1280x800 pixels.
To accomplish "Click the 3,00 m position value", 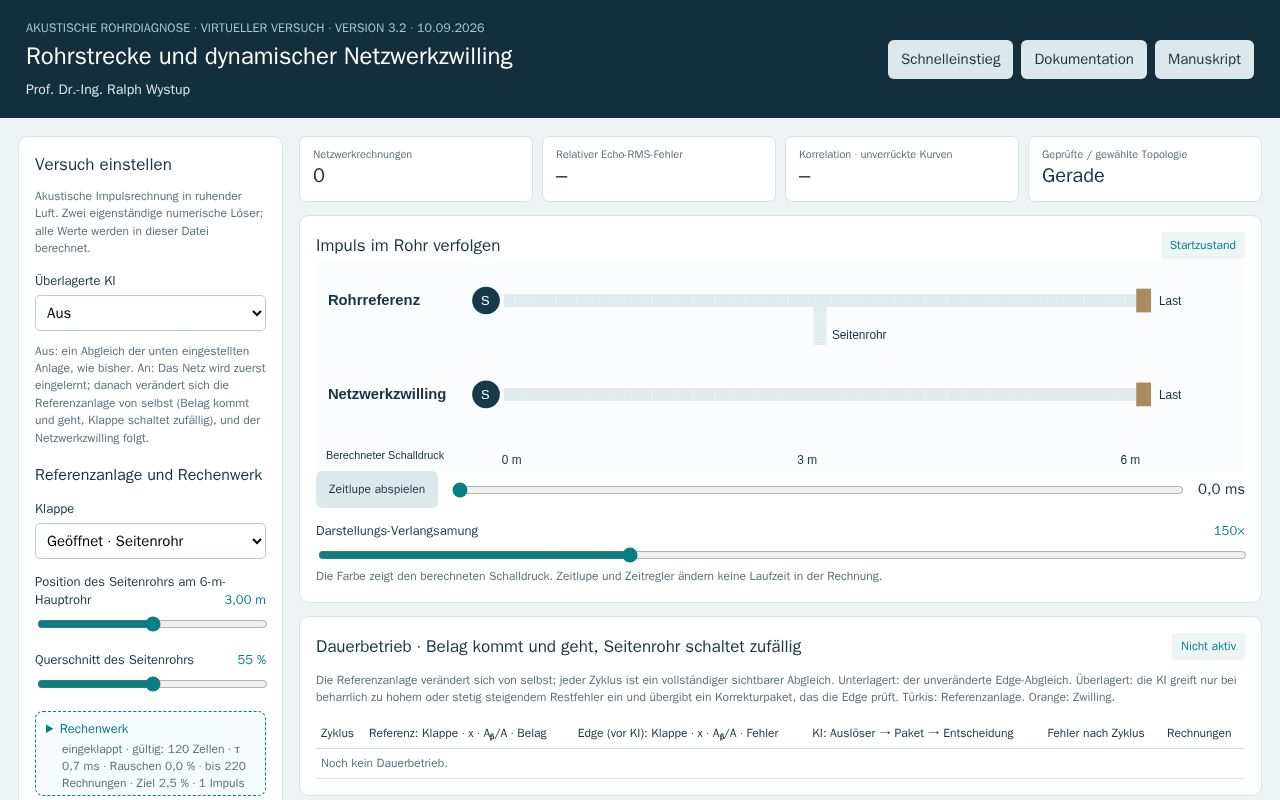I will pyautogui.click(x=245, y=600).
